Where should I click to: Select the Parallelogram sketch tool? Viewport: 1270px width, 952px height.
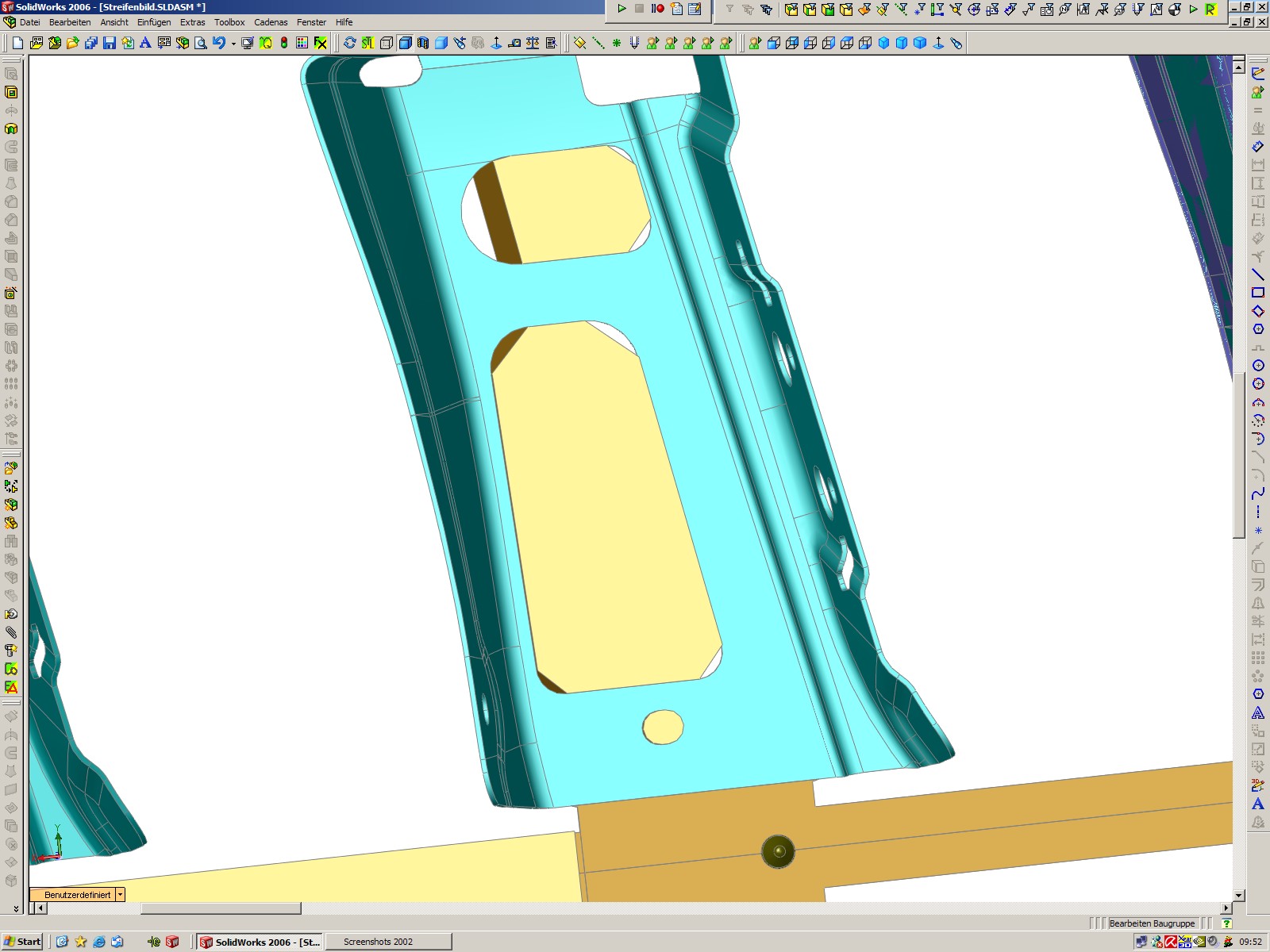(1258, 311)
